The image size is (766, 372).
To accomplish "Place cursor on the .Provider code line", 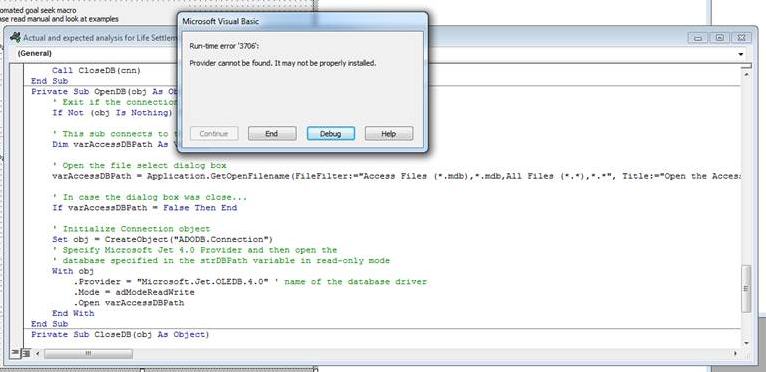I will (x=250, y=282).
